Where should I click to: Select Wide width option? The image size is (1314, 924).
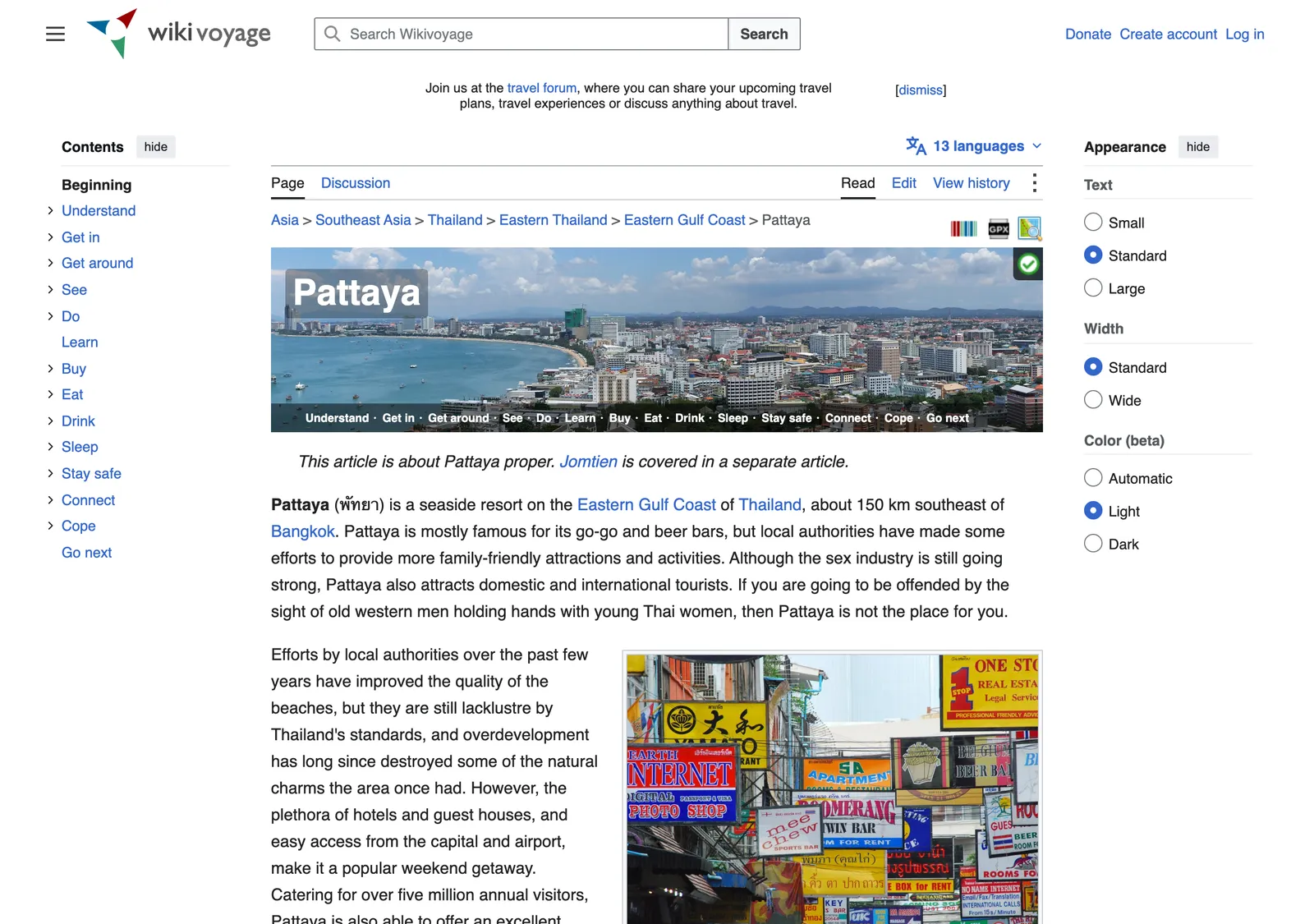[1093, 399]
